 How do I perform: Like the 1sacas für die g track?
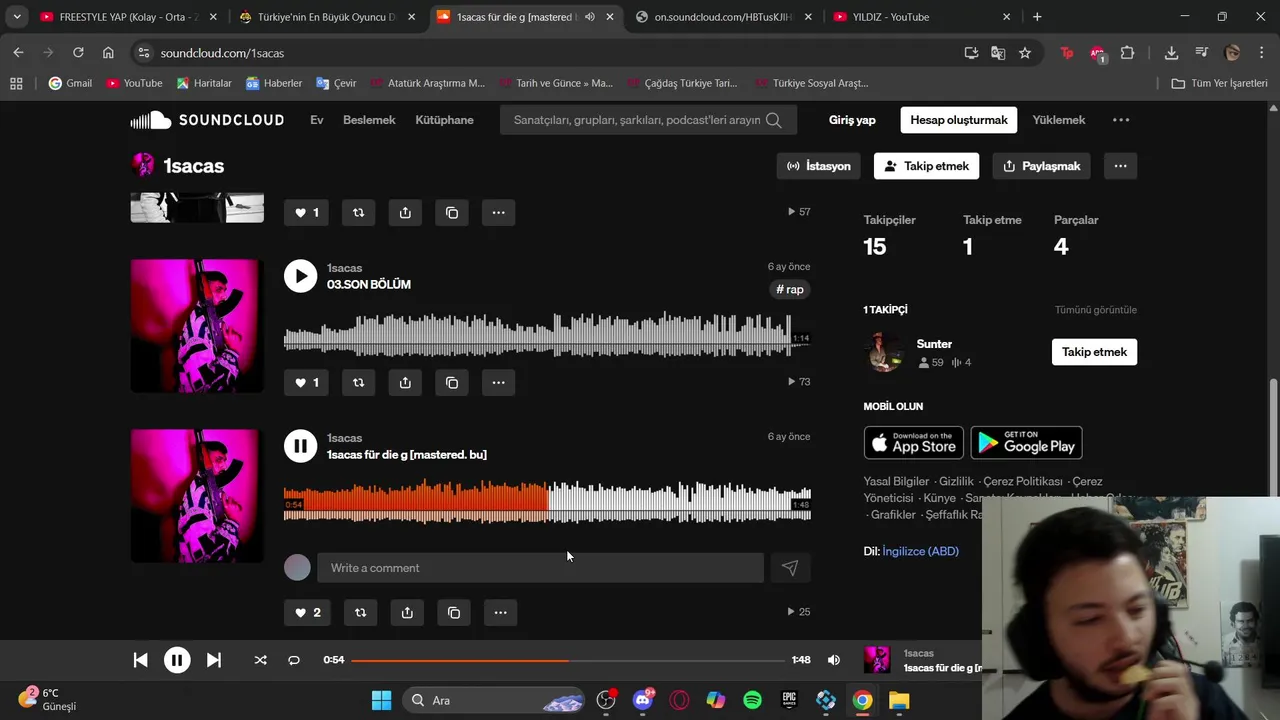click(x=308, y=612)
